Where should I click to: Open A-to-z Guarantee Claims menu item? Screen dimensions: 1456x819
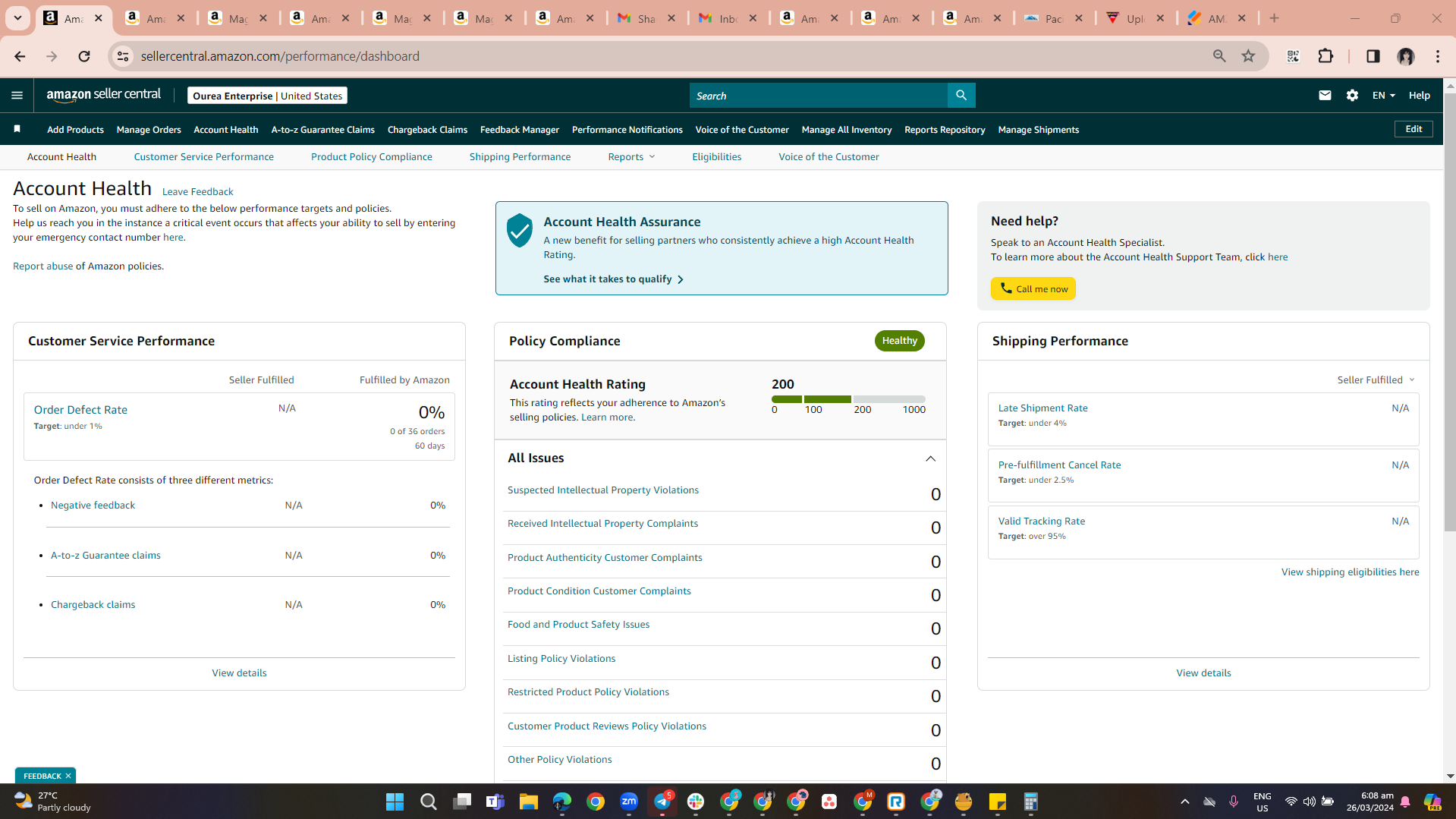[x=323, y=130]
